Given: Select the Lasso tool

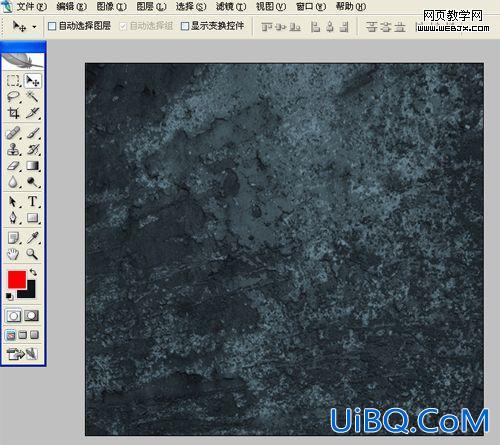Looking at the screenshot, I should tap(13, 97).
